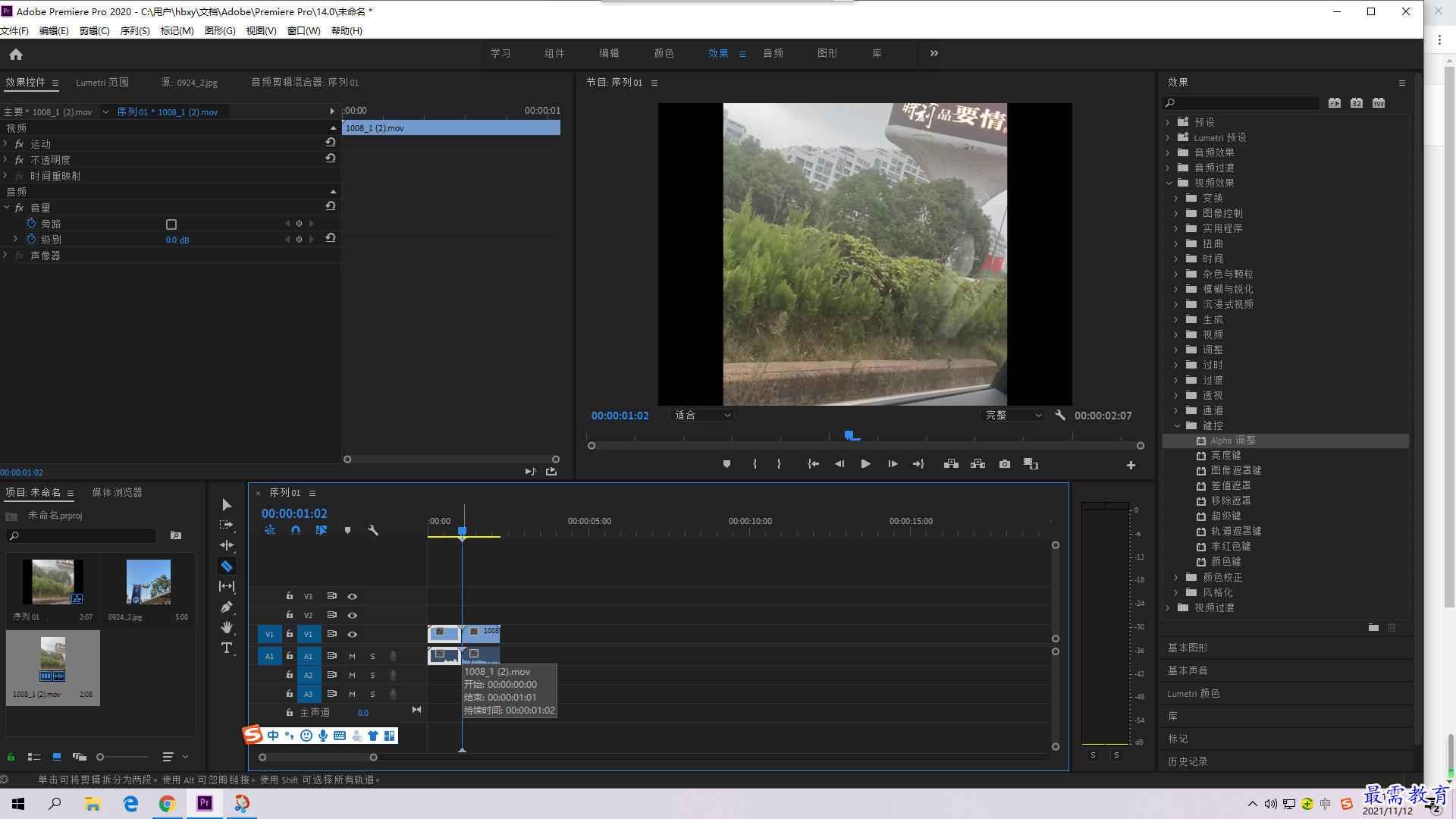
Task: Open button editor plus icon
Action: point(1131,465)
